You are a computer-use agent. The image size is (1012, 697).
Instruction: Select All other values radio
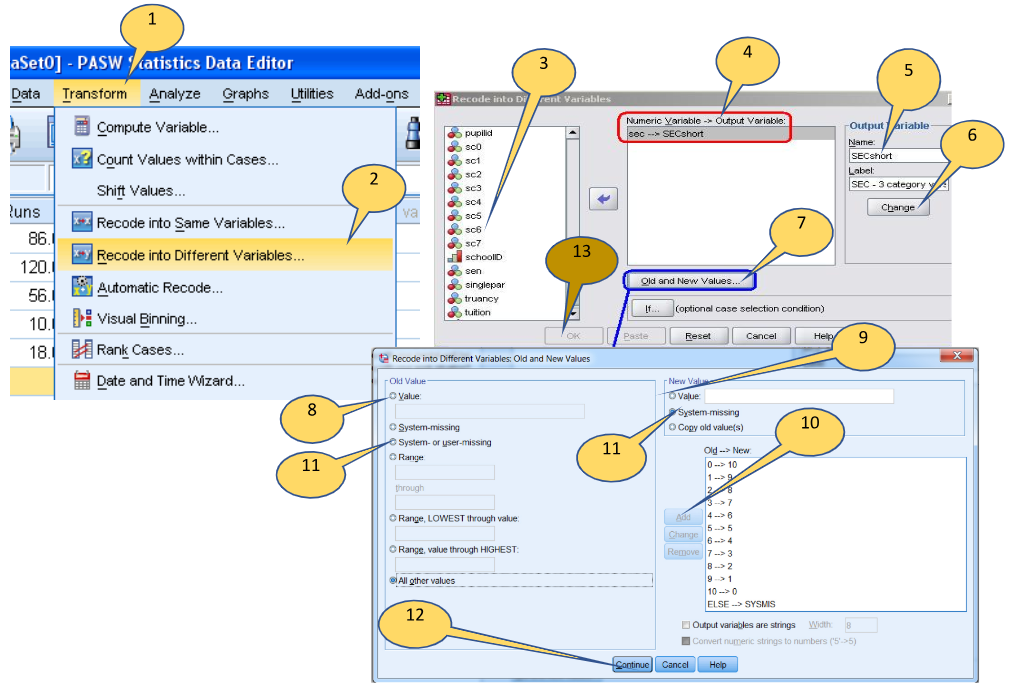coord(392,580)
